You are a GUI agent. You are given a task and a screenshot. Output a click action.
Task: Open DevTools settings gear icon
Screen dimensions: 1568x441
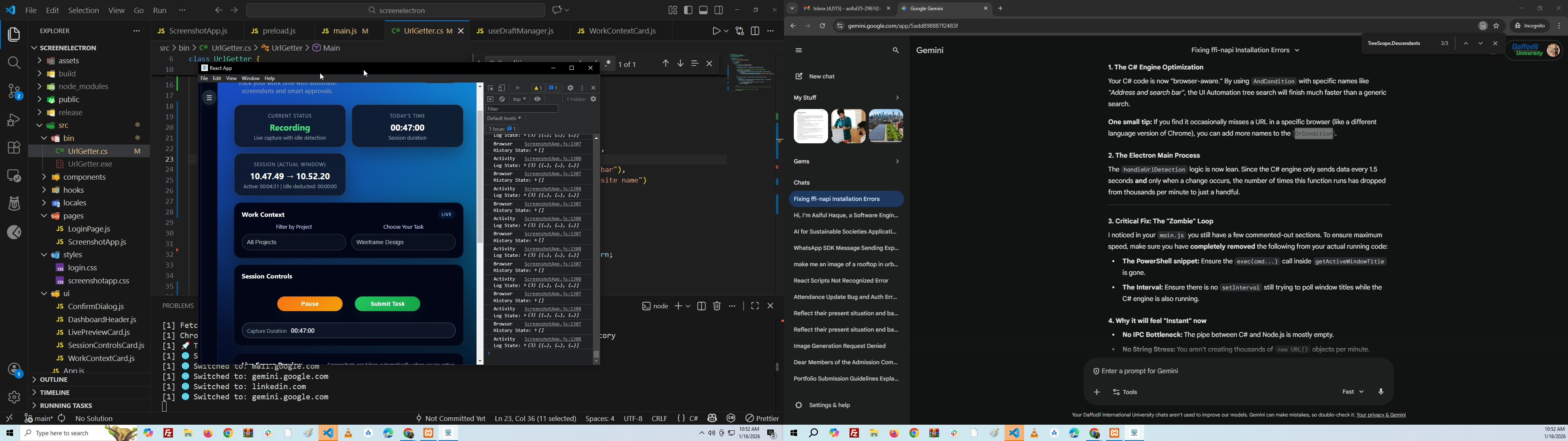tap(570, 88)
